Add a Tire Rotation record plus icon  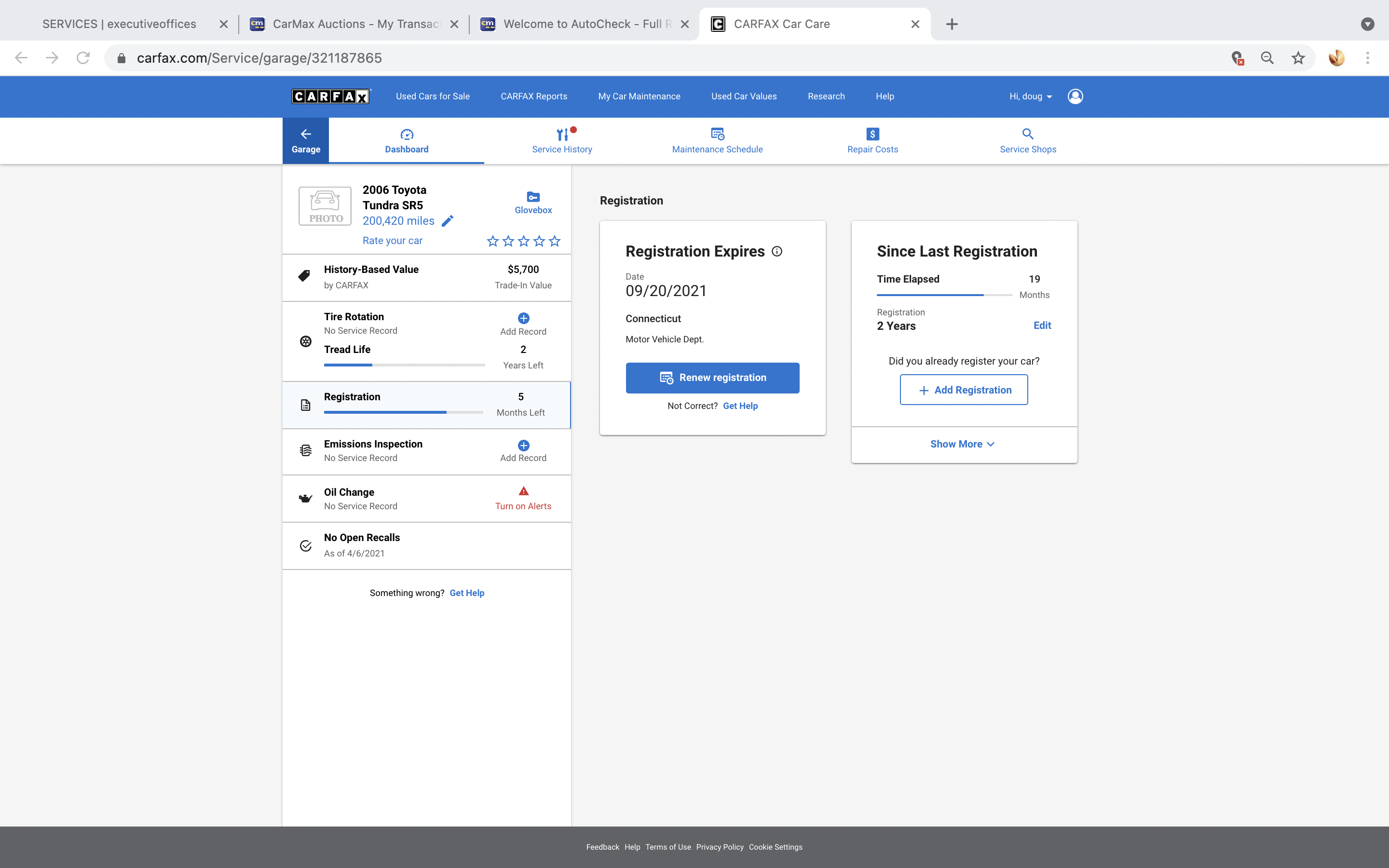(x=523, y=318)
